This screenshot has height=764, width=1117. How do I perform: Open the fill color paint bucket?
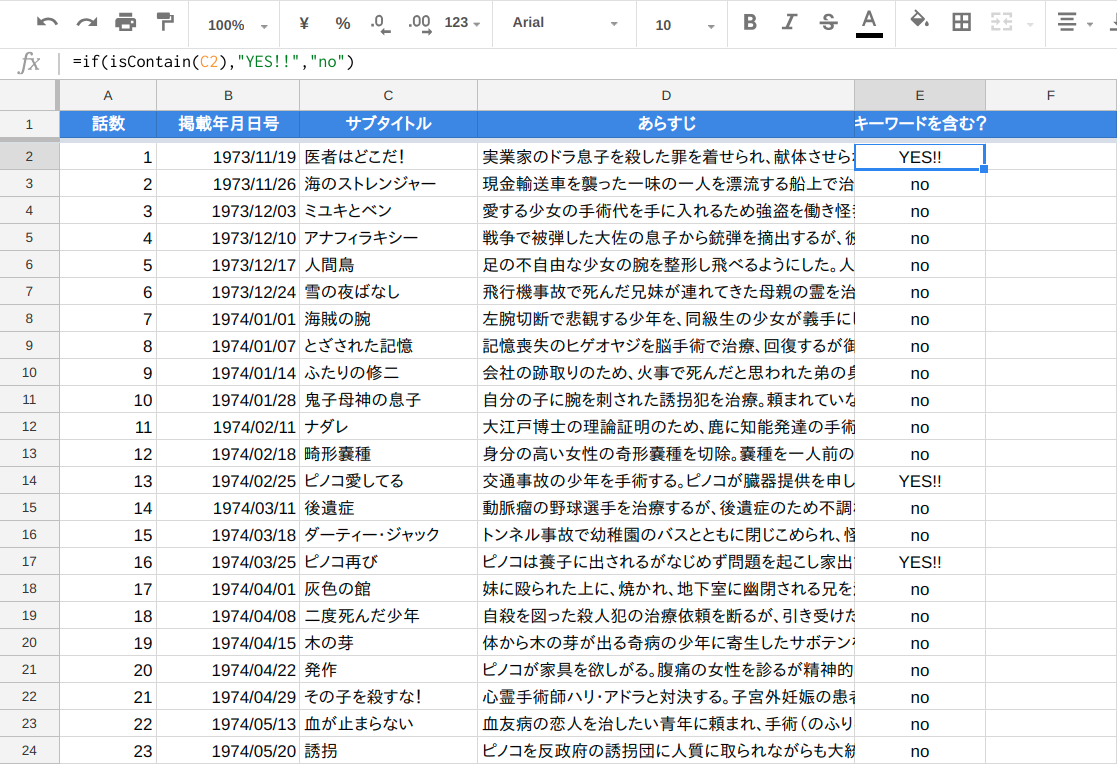(920, 21)
